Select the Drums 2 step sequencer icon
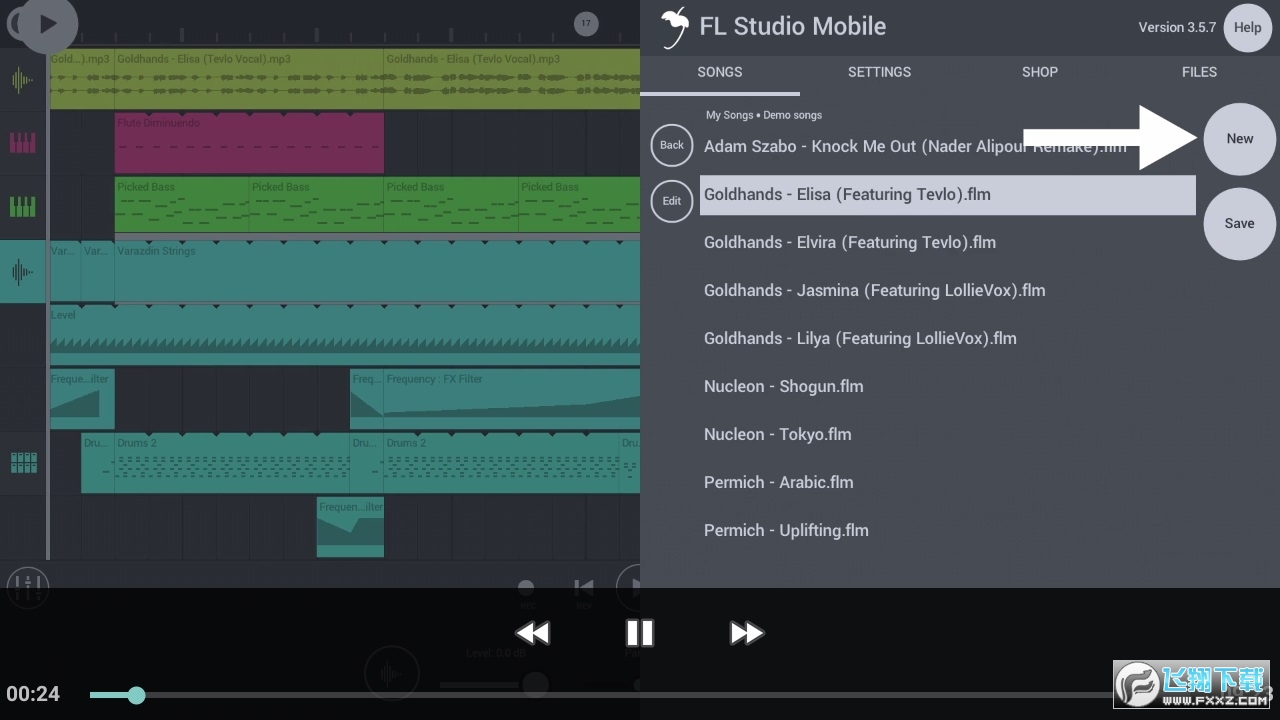This screenshot has height=720, width=1280. 22,463
